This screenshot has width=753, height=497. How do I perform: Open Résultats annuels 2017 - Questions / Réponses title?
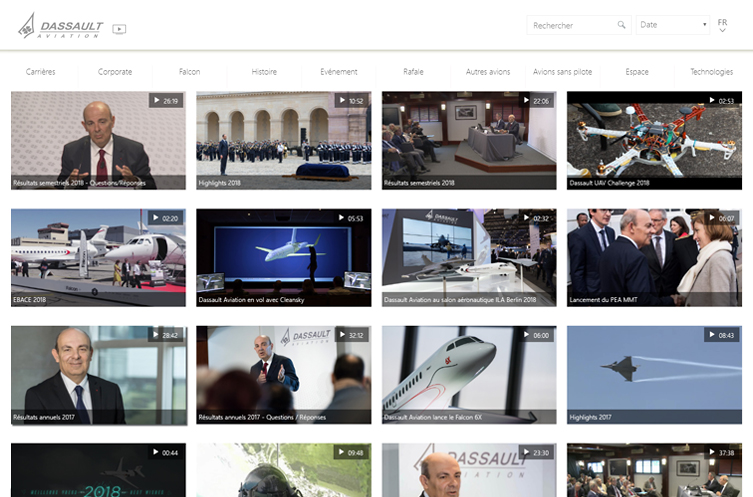[262, 417]
